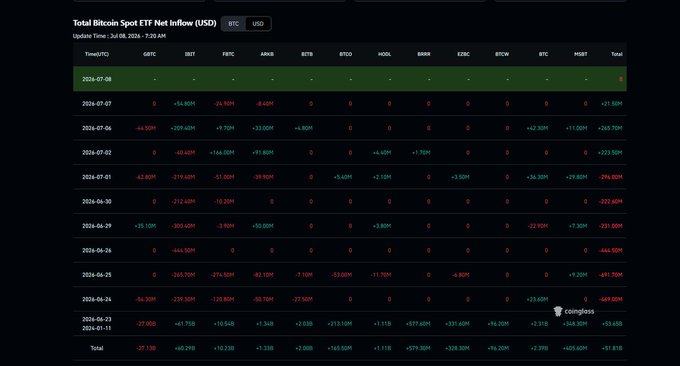680x366 pixels.
Task: Click the 2026-06-29 date cell
Action: click(97, 226)
